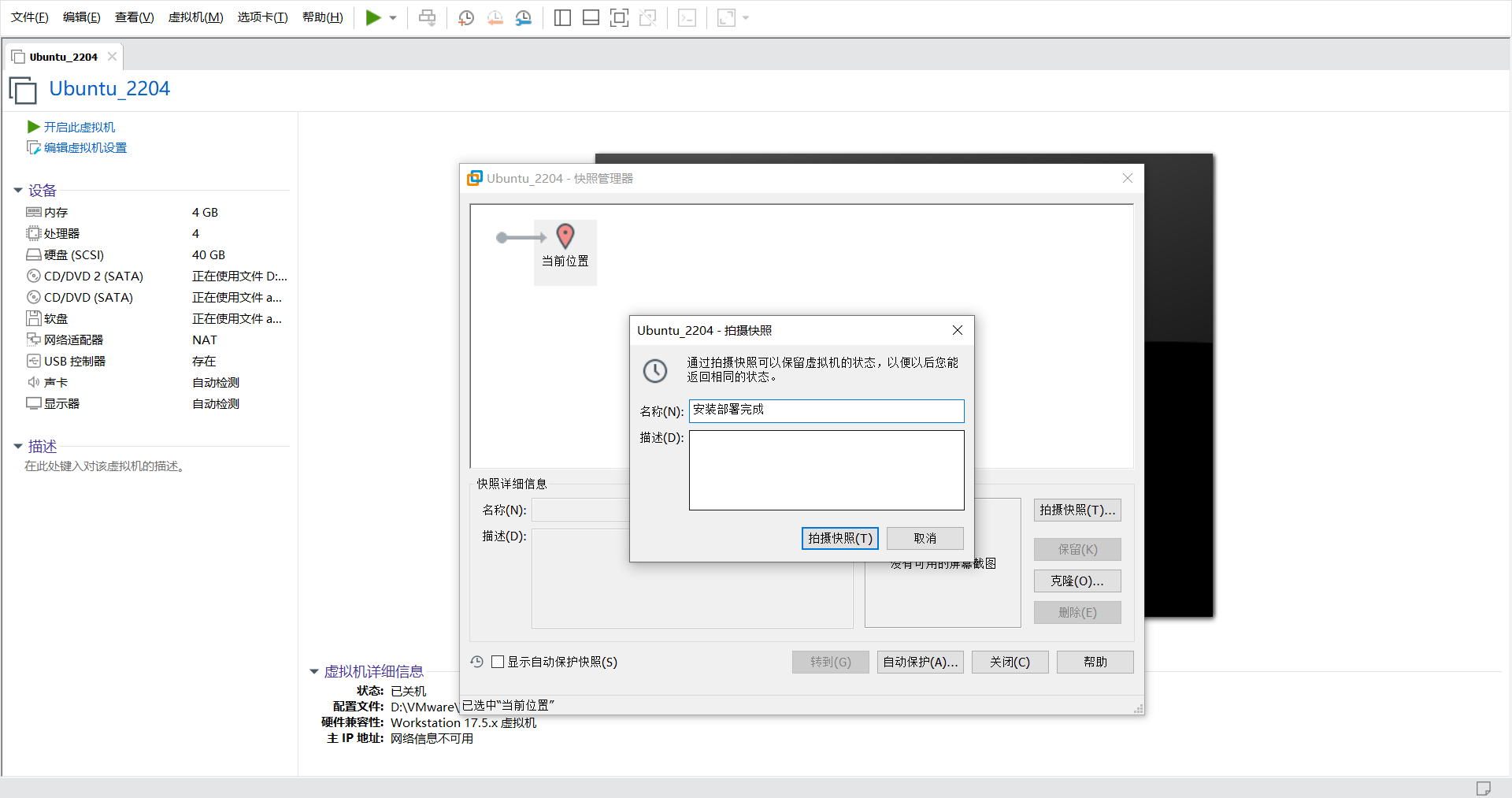Click the 克隆(O)... button
The width and height of the screenshot is (1512, 798).
(1077, 581)
